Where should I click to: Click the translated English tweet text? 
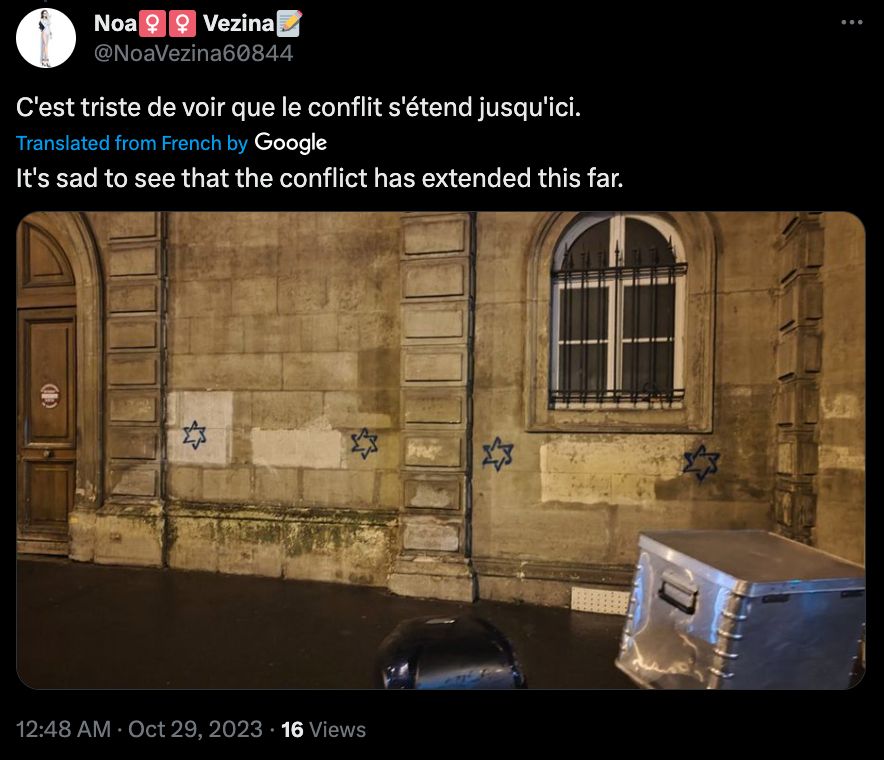320,179
